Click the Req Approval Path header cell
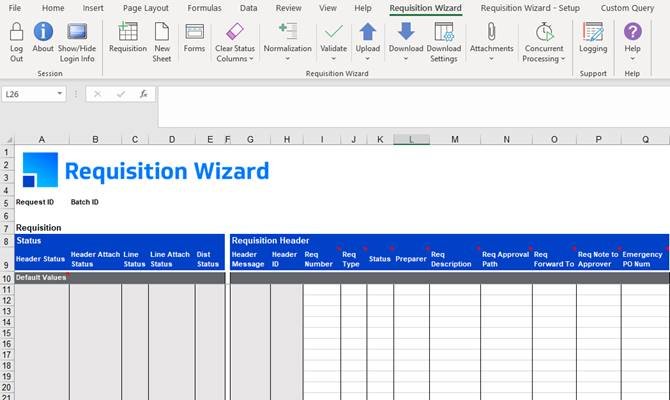 pos(506,259)
